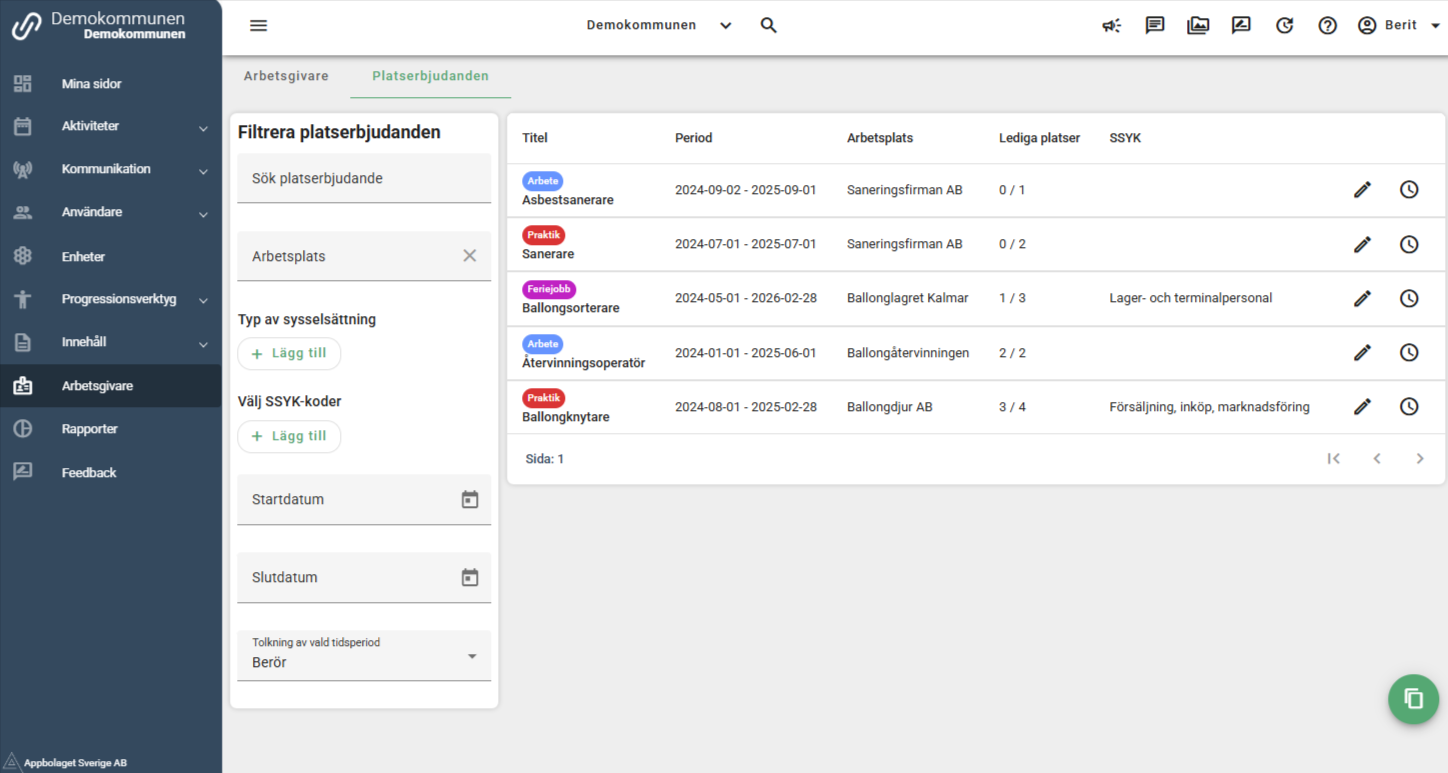Go to next page of results
Image resolution: width=1448 pixels, height=773 pixels.
coord(1419,459)
